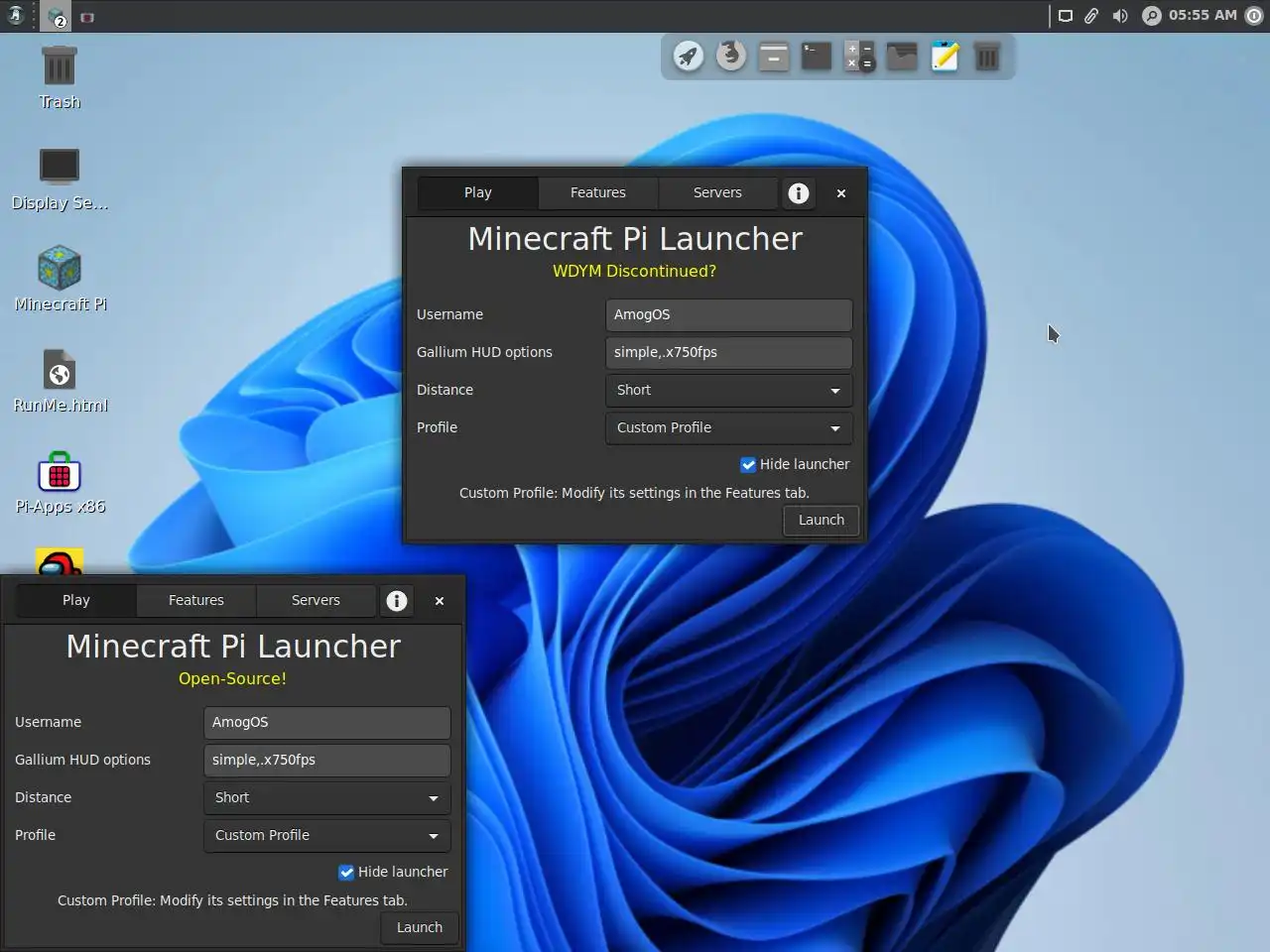1270x952 pixels.
Task: Open the Trash desktop icon
Action: click(x=60, y=77)
